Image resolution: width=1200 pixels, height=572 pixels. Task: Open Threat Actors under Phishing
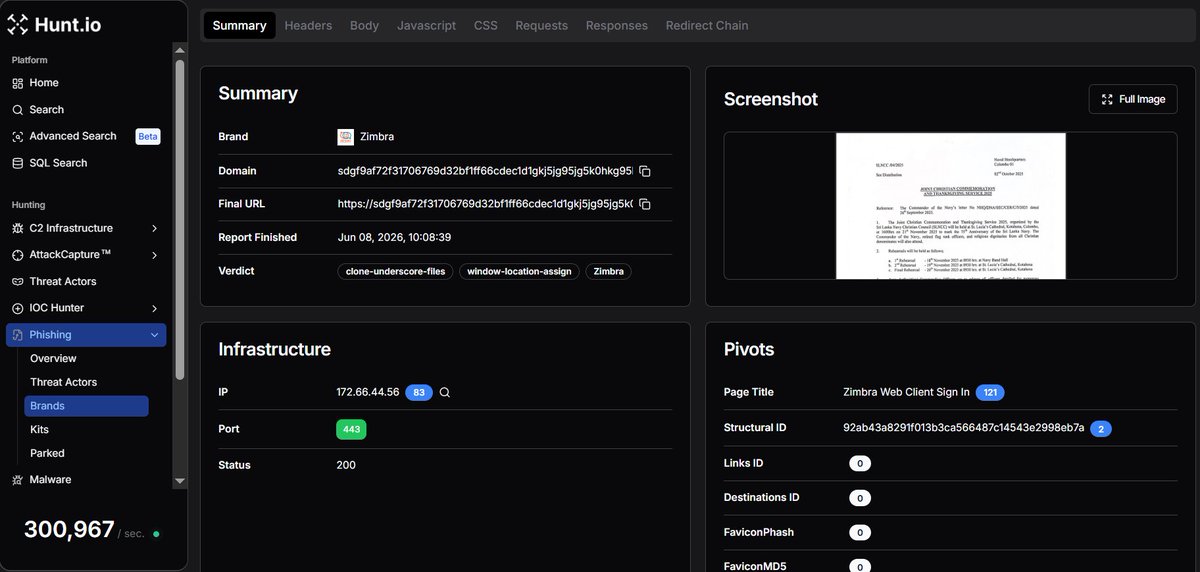(x=64, y=382)
